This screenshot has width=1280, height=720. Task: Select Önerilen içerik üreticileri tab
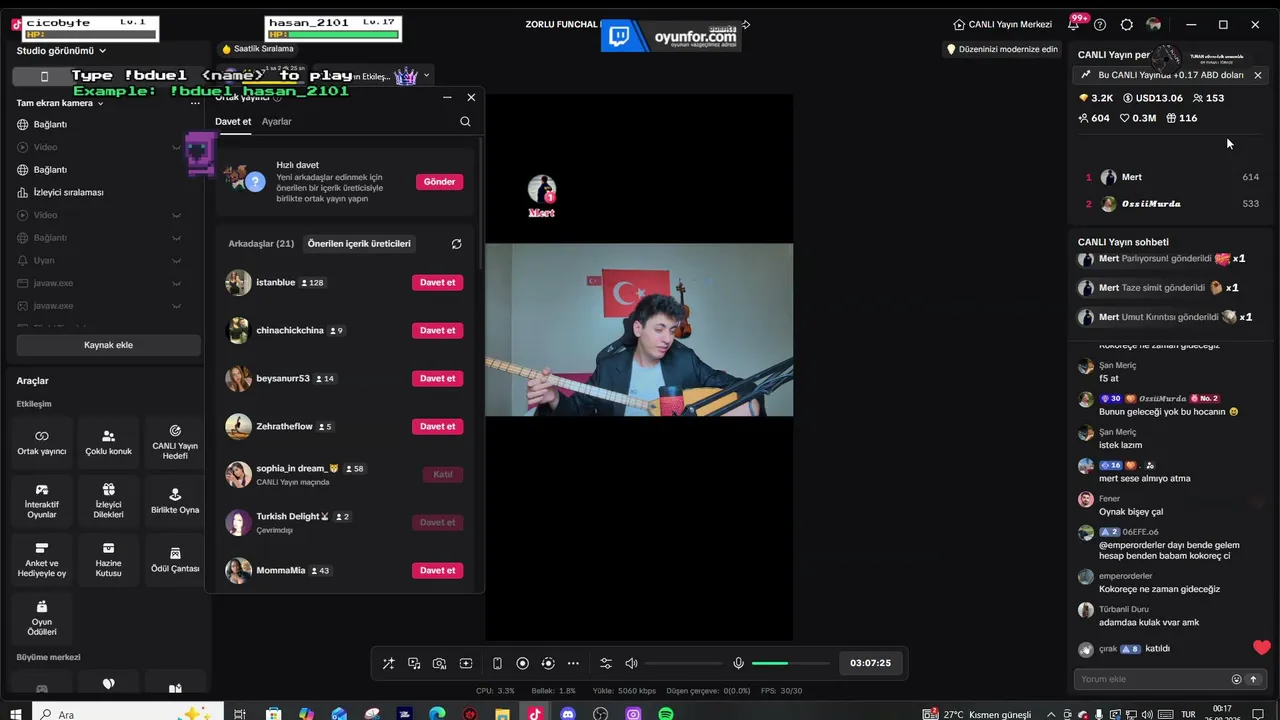point(359,244)
